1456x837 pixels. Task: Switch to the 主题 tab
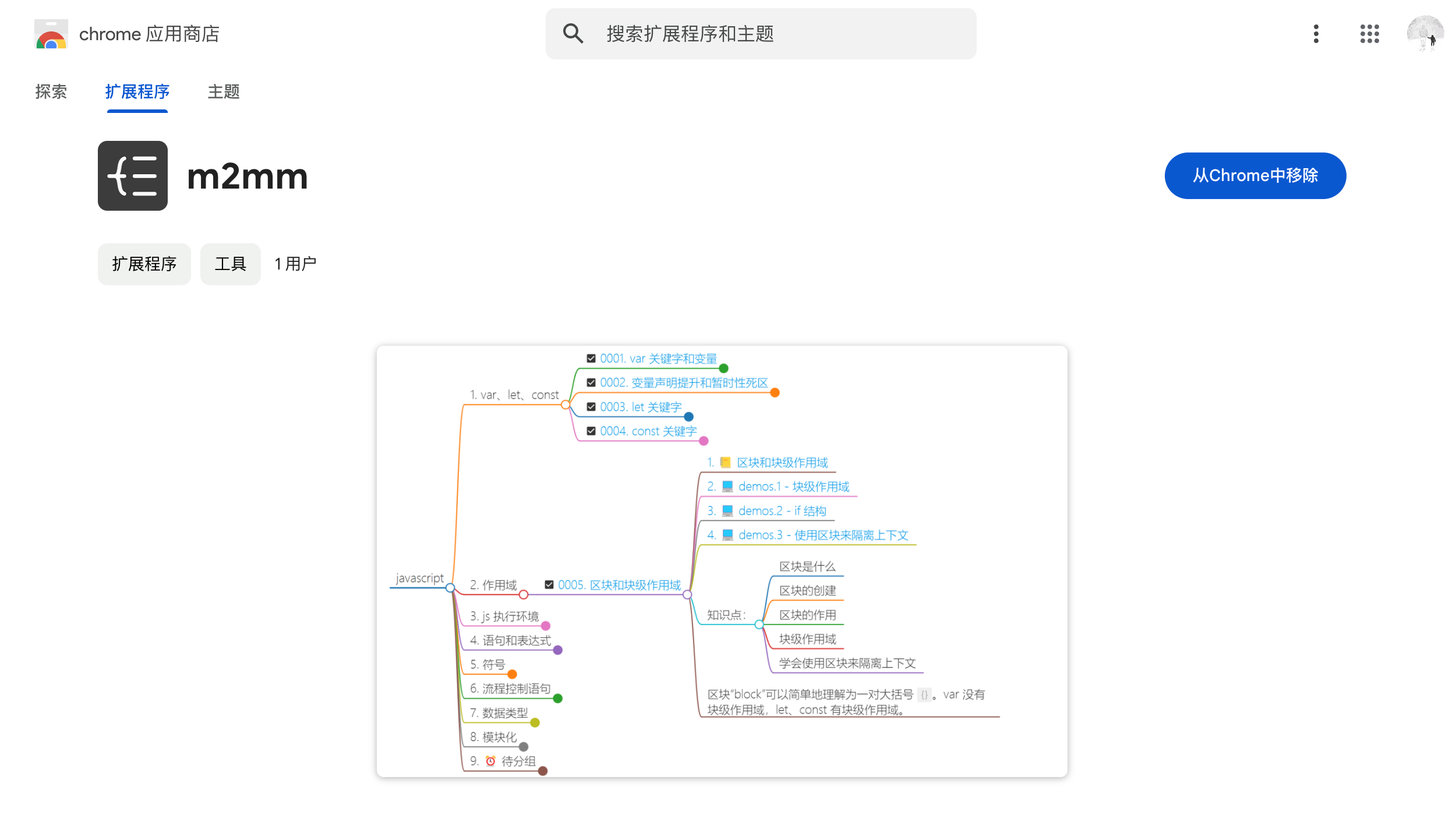pos(224,92)
